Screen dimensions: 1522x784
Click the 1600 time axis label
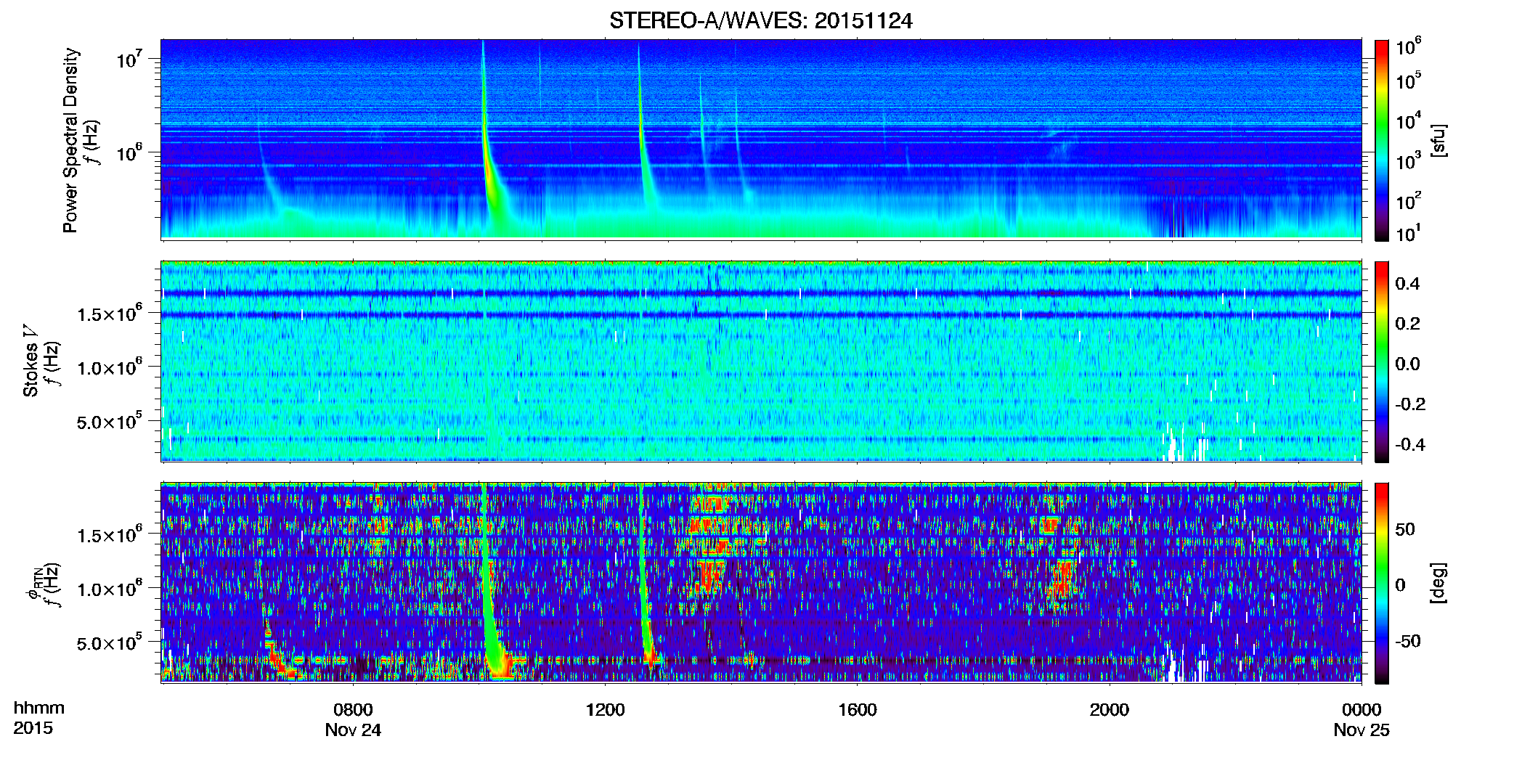(x=857, y=710)
